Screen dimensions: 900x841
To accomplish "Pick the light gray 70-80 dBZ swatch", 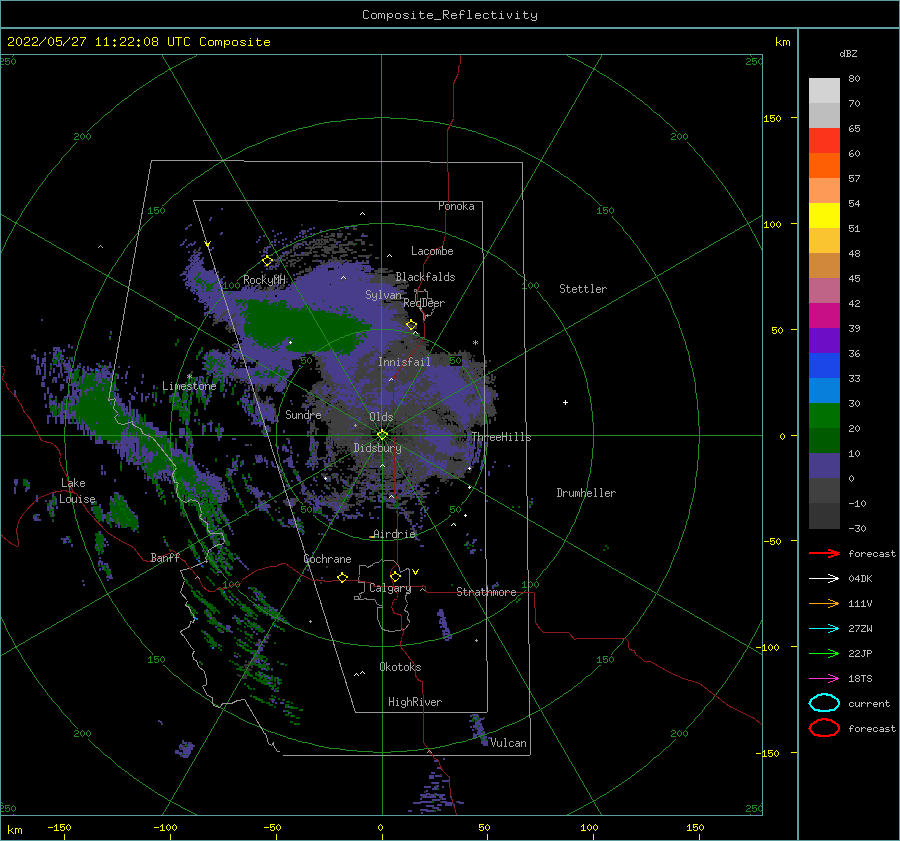I will (824, 91).
